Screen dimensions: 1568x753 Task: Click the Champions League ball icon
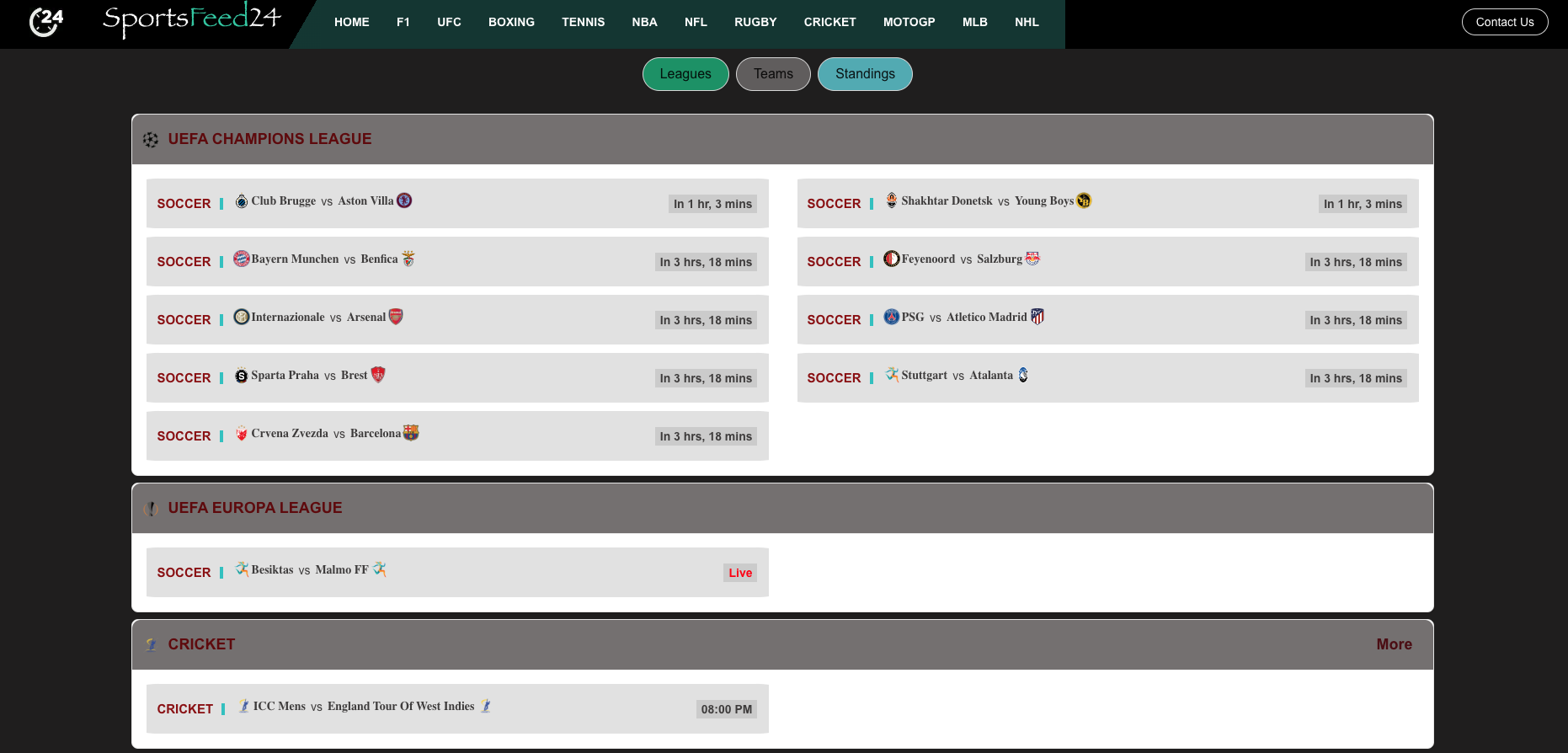pyautogui.click(x=151, y=140)
